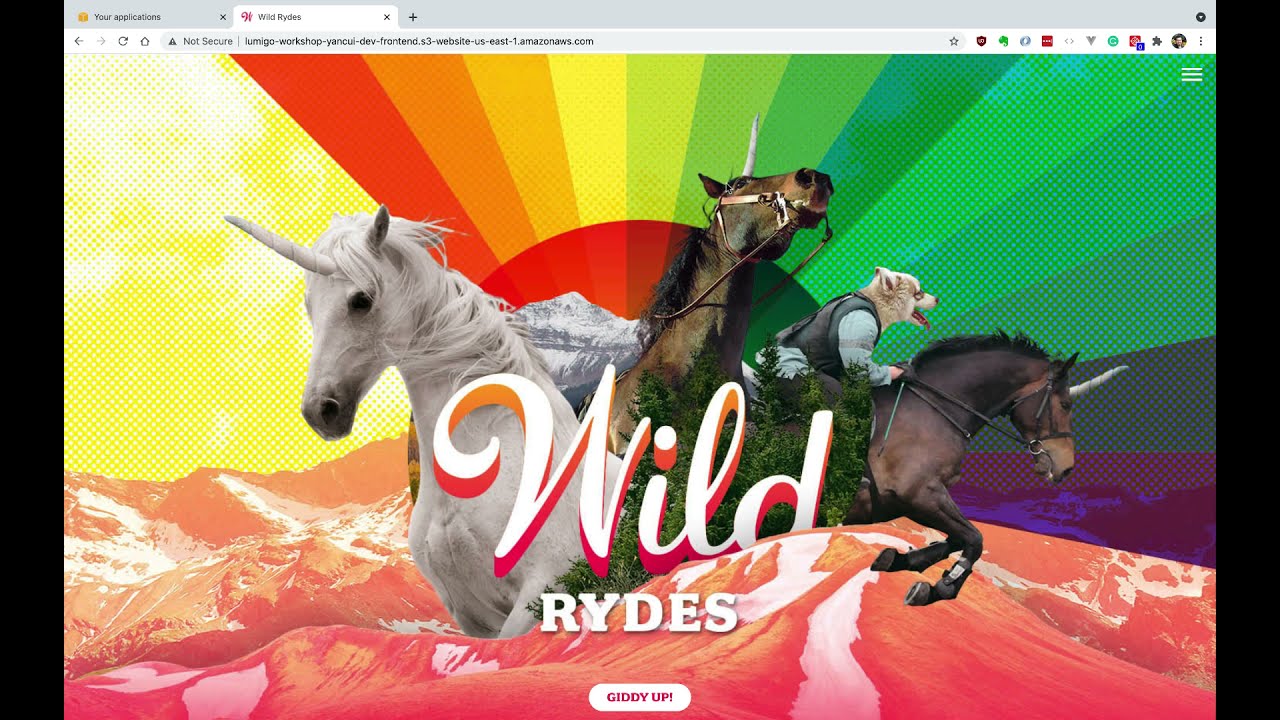Viewport: 1280px width, 720px height.
Task: Click the red extension with badge zero
Action: tap(1136, 42)
